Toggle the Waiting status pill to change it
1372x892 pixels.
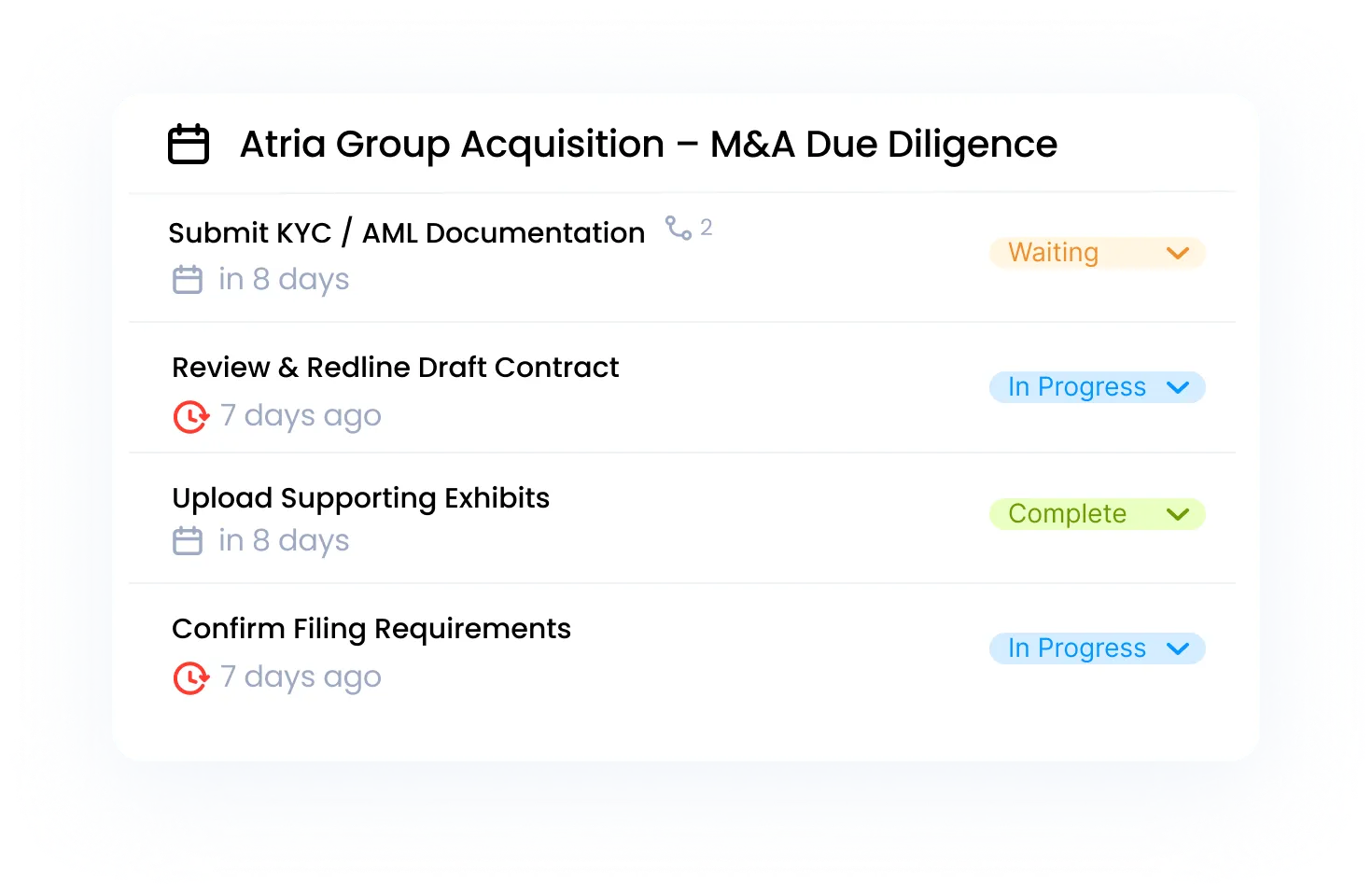point(1097,252)
